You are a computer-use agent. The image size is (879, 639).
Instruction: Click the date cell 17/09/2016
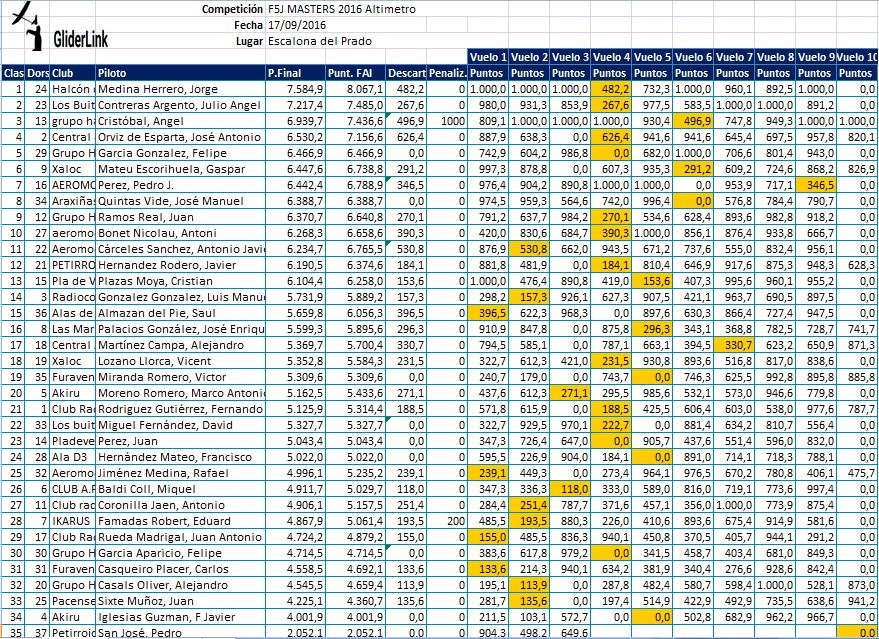tap(296, 25)
